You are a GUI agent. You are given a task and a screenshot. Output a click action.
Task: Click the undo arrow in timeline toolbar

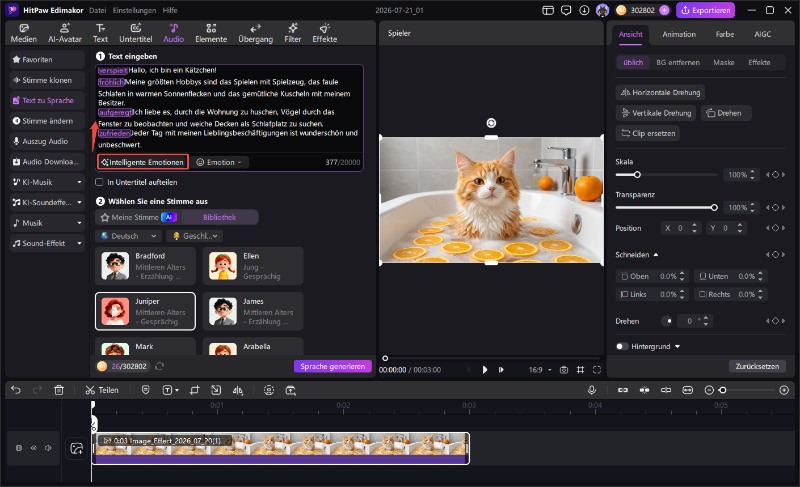[16, 390]
